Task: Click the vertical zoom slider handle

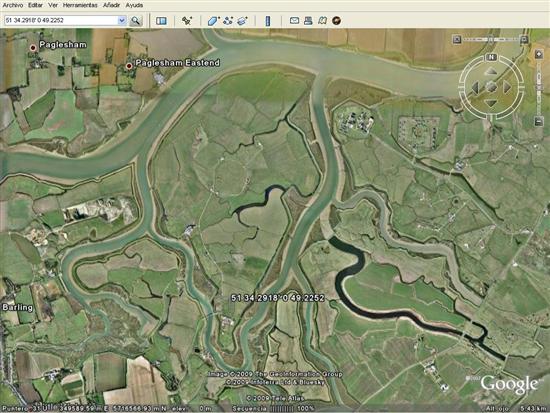Action: click(539, 86)
